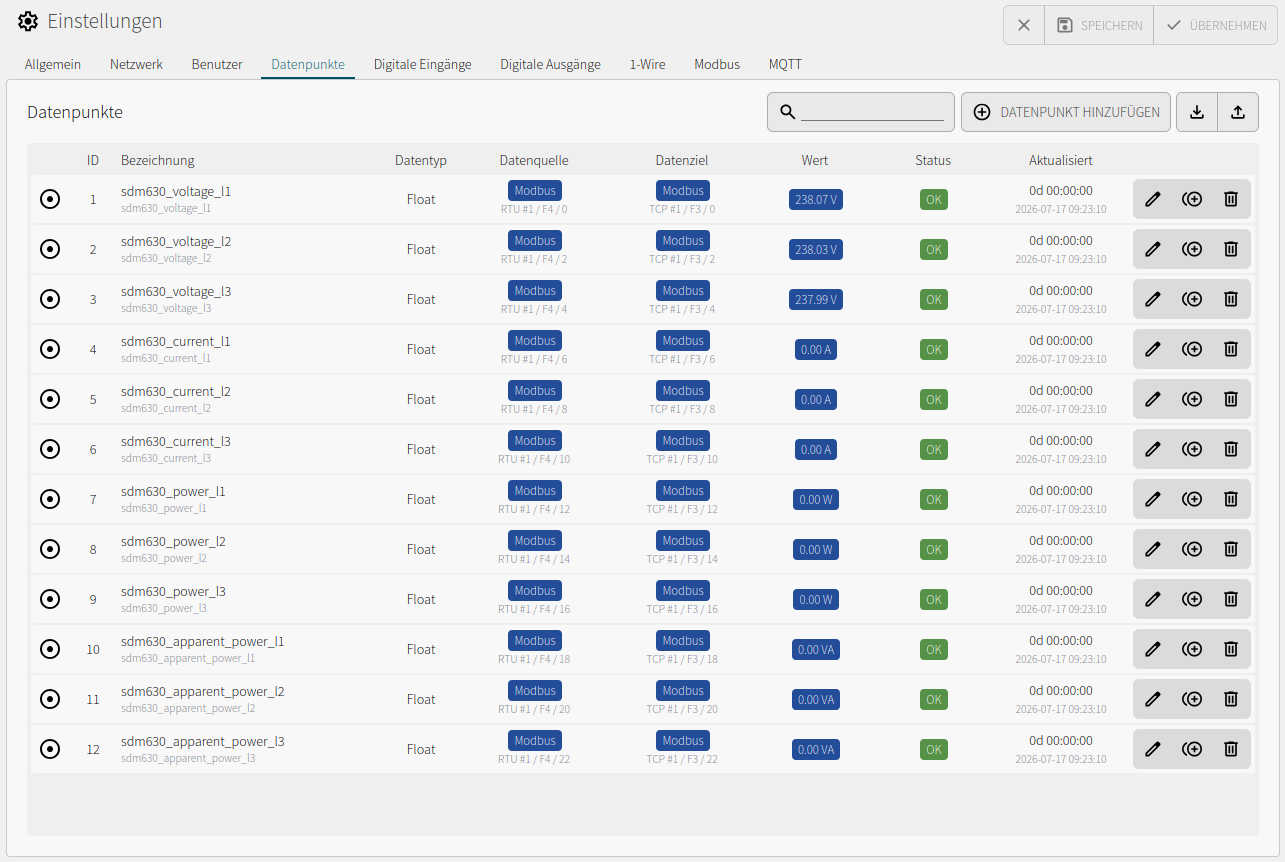Click Datenpunkt hinzufügen button
The image size is (1285, 862).
click(x=1067, y=112)
